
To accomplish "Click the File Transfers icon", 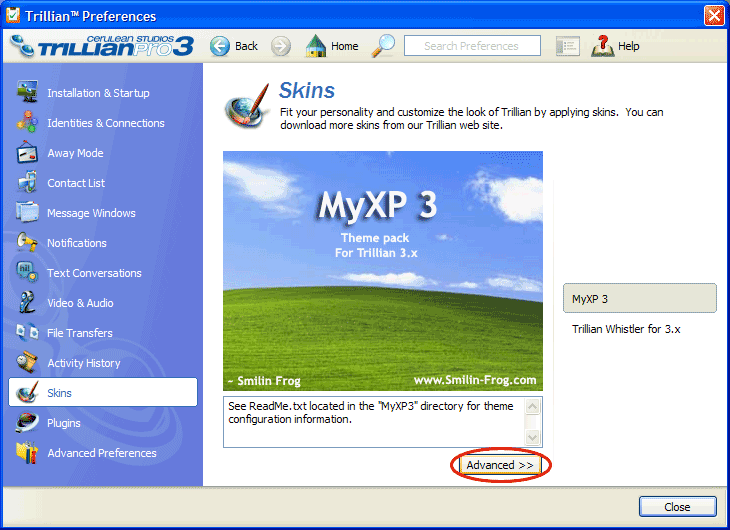I will click(x=27, y=332).
